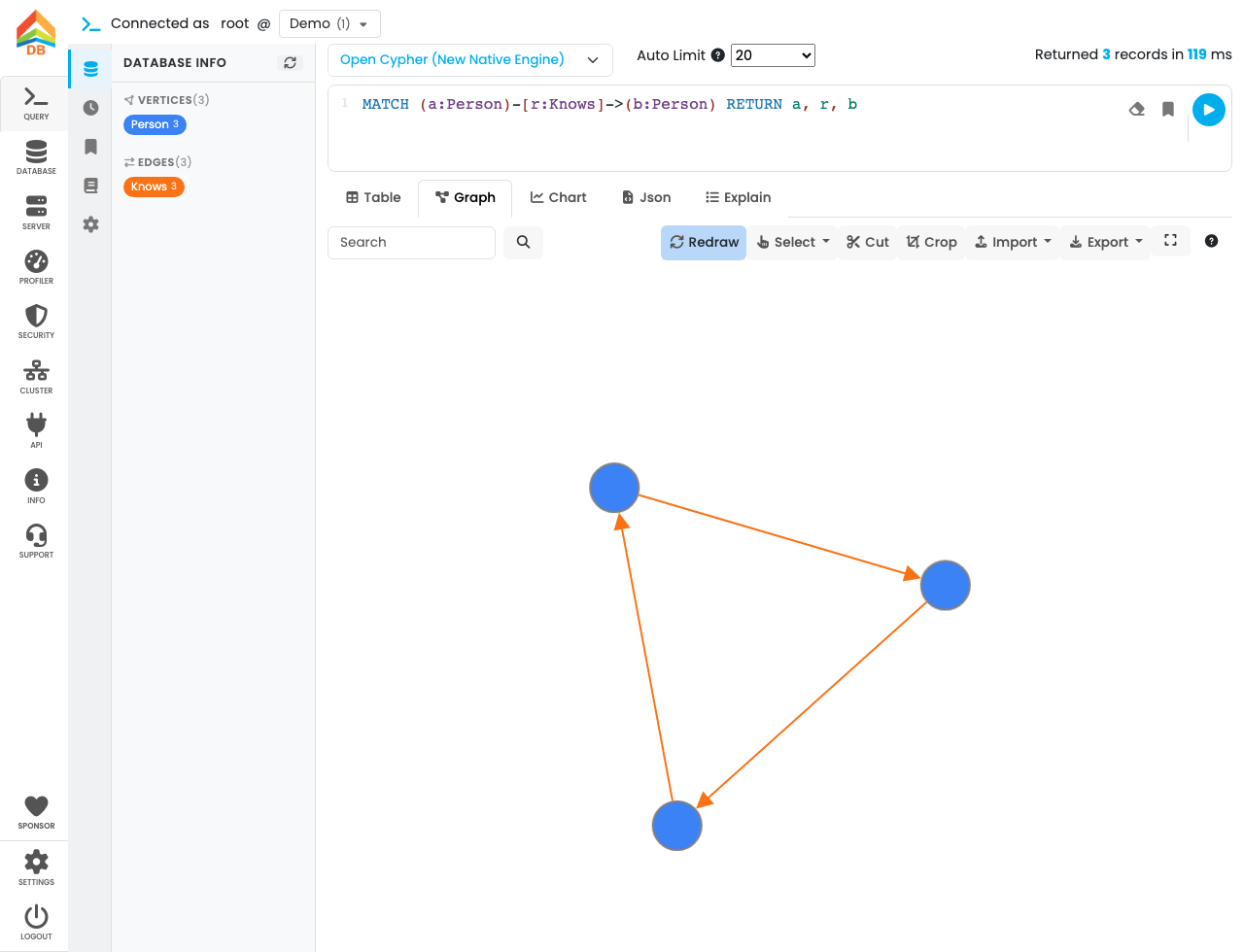Open the Cluster section in sidebar

36,377
